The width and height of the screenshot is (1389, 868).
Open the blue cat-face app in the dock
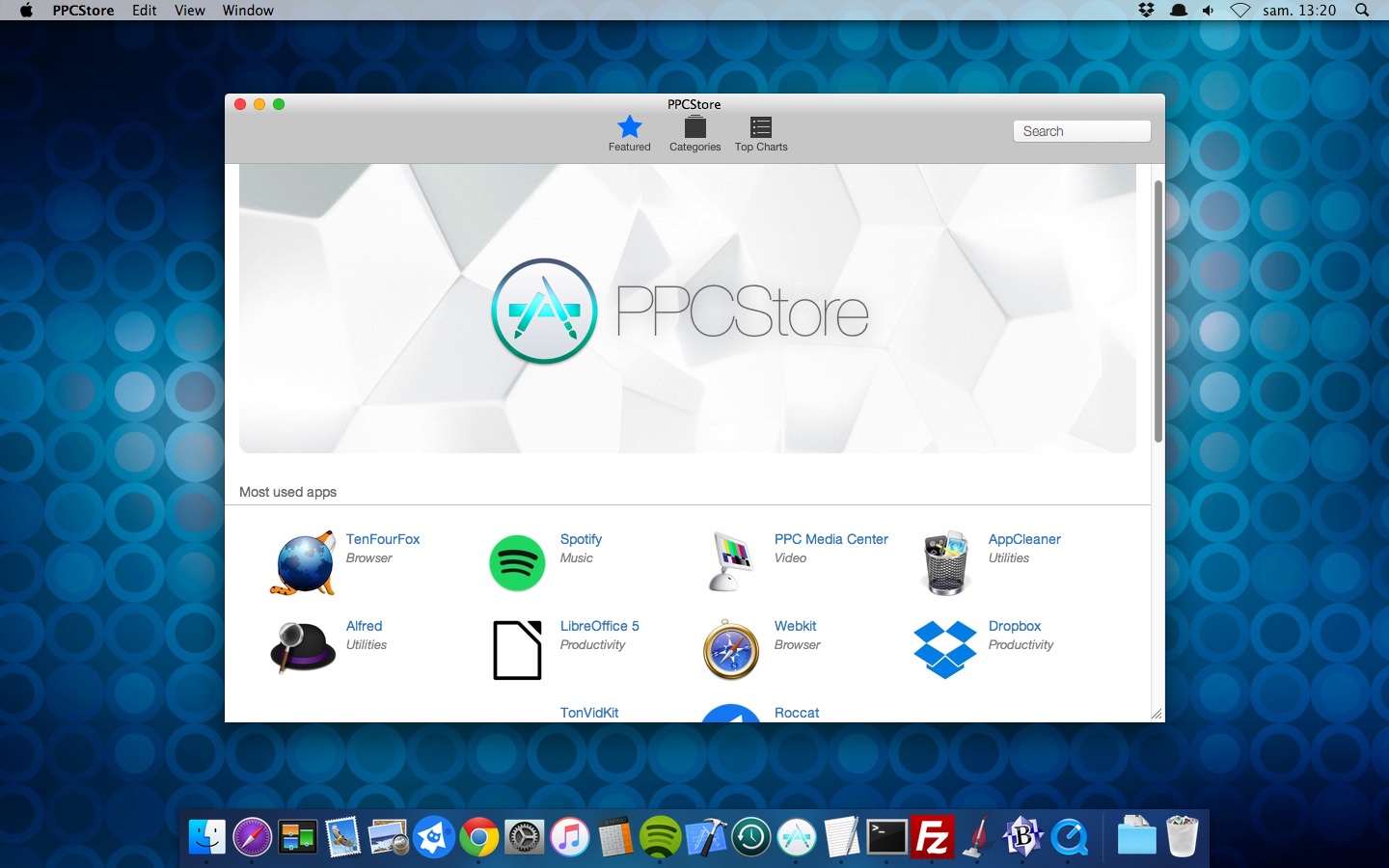click(x=434, y=836)
